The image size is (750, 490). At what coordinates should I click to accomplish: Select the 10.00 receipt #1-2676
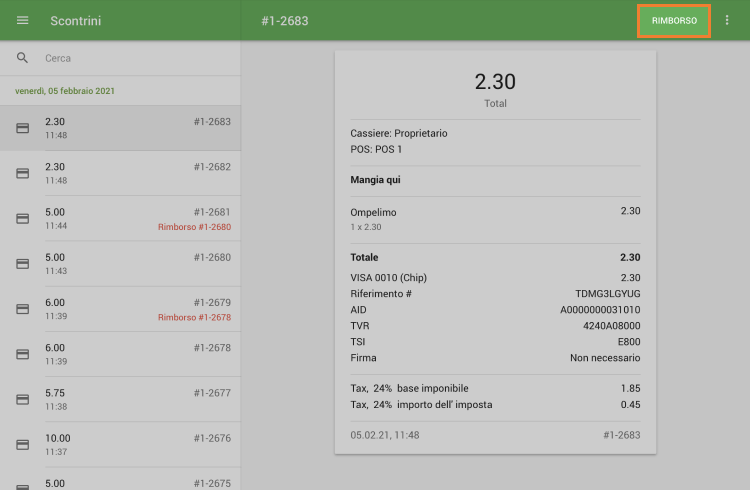tap(120, 444)
